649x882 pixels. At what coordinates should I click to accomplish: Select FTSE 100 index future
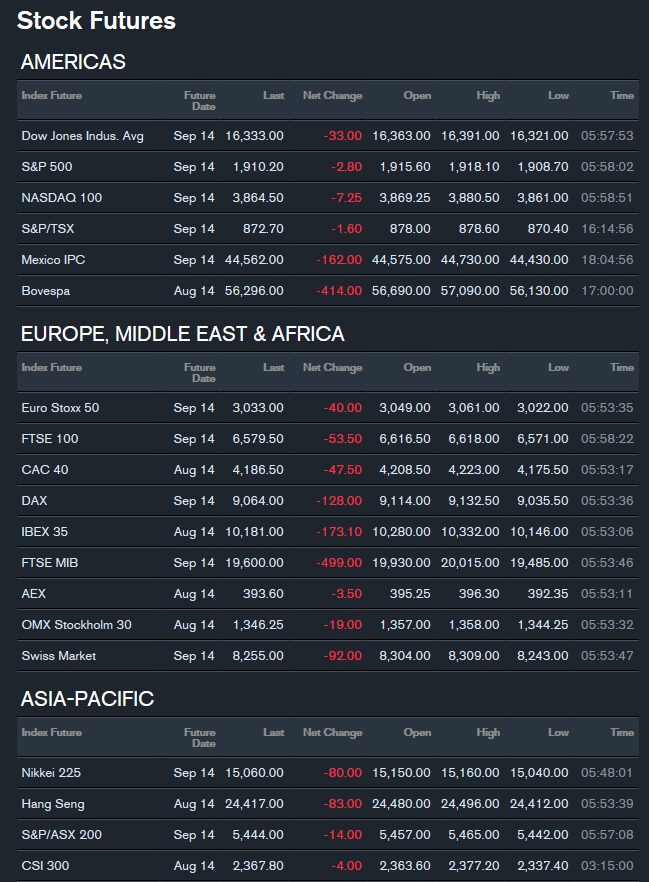tap(49, 439)
